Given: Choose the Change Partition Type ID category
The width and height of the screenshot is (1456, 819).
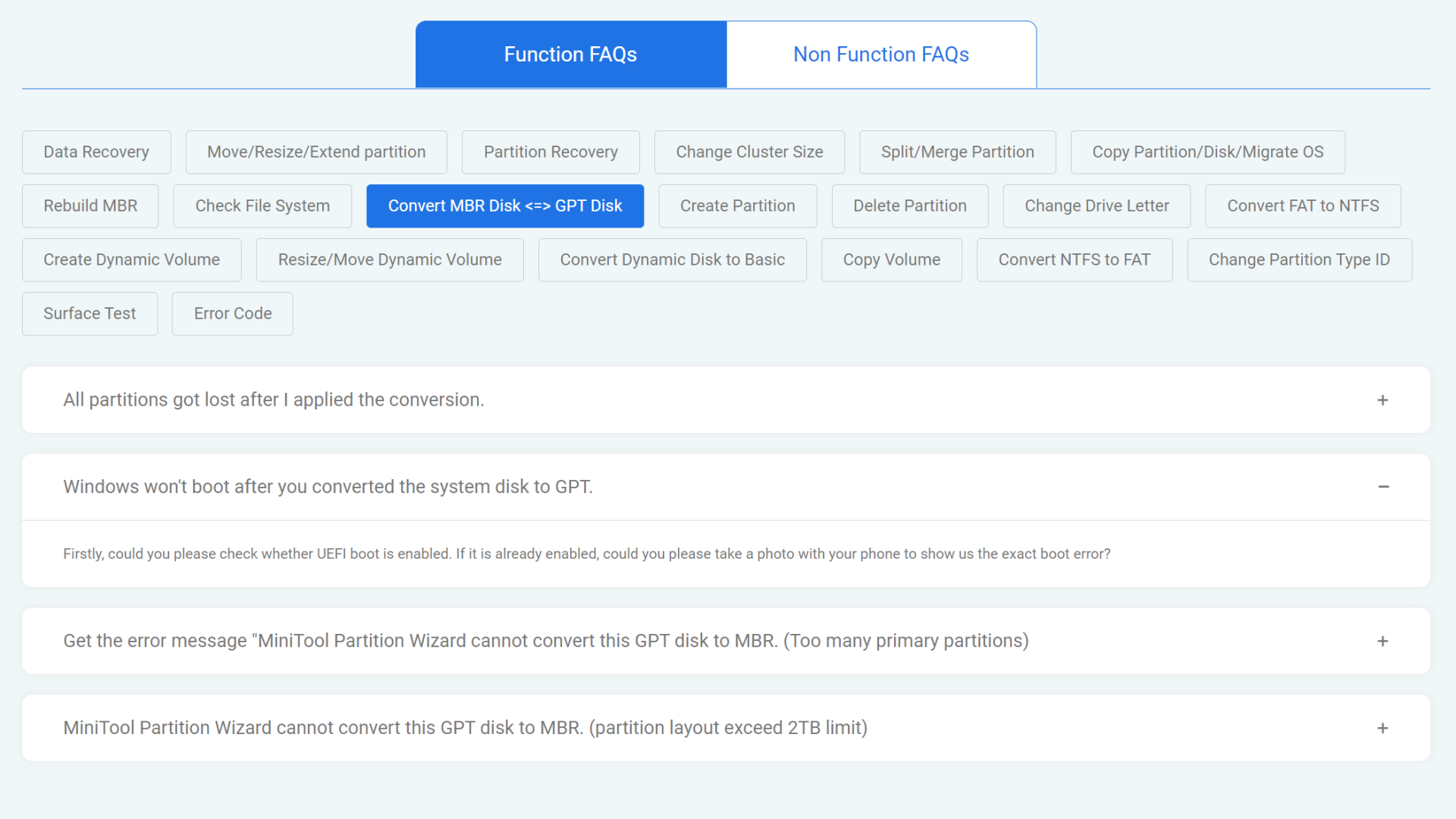Looking at the screenshot, I should 1298,260.
